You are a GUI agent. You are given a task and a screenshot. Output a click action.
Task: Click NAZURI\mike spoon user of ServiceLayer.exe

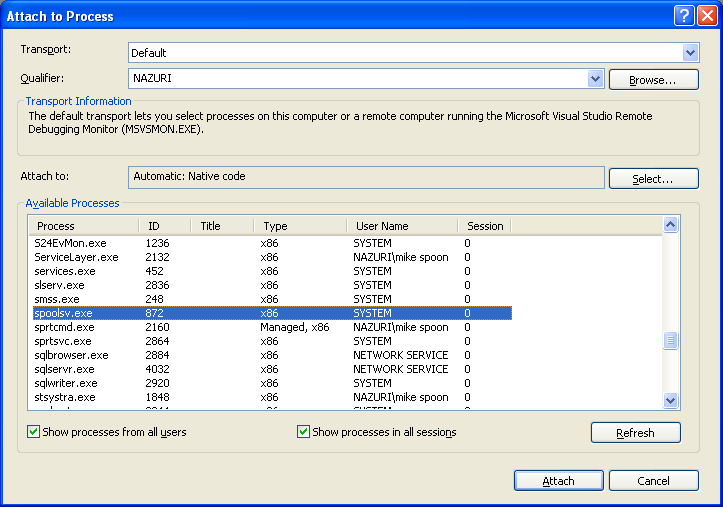(x=401, y=257)
